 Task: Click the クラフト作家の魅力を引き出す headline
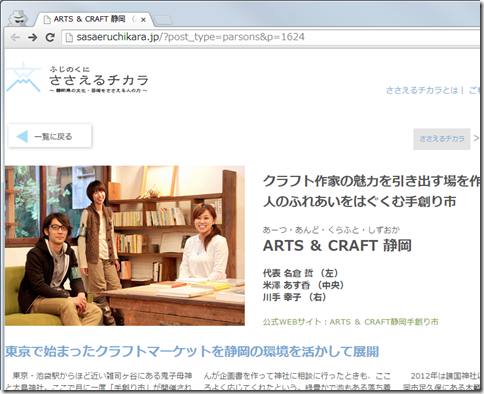(371, 181)
